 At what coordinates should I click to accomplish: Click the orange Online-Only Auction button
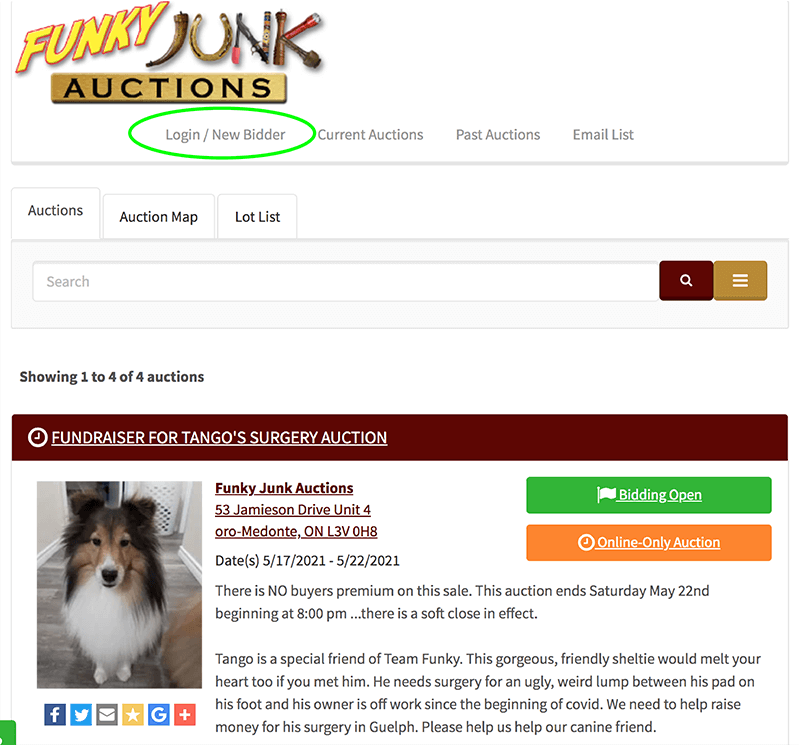[x=649, y=542]
